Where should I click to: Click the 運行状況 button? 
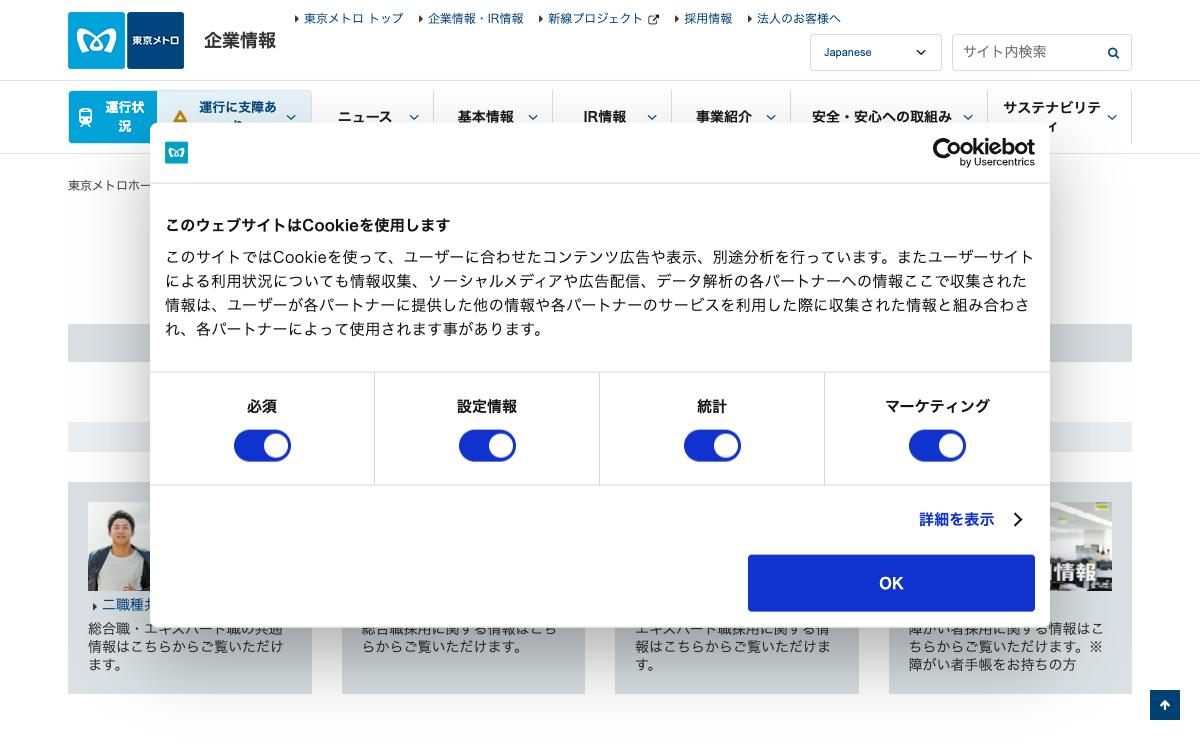pos(113,117)
